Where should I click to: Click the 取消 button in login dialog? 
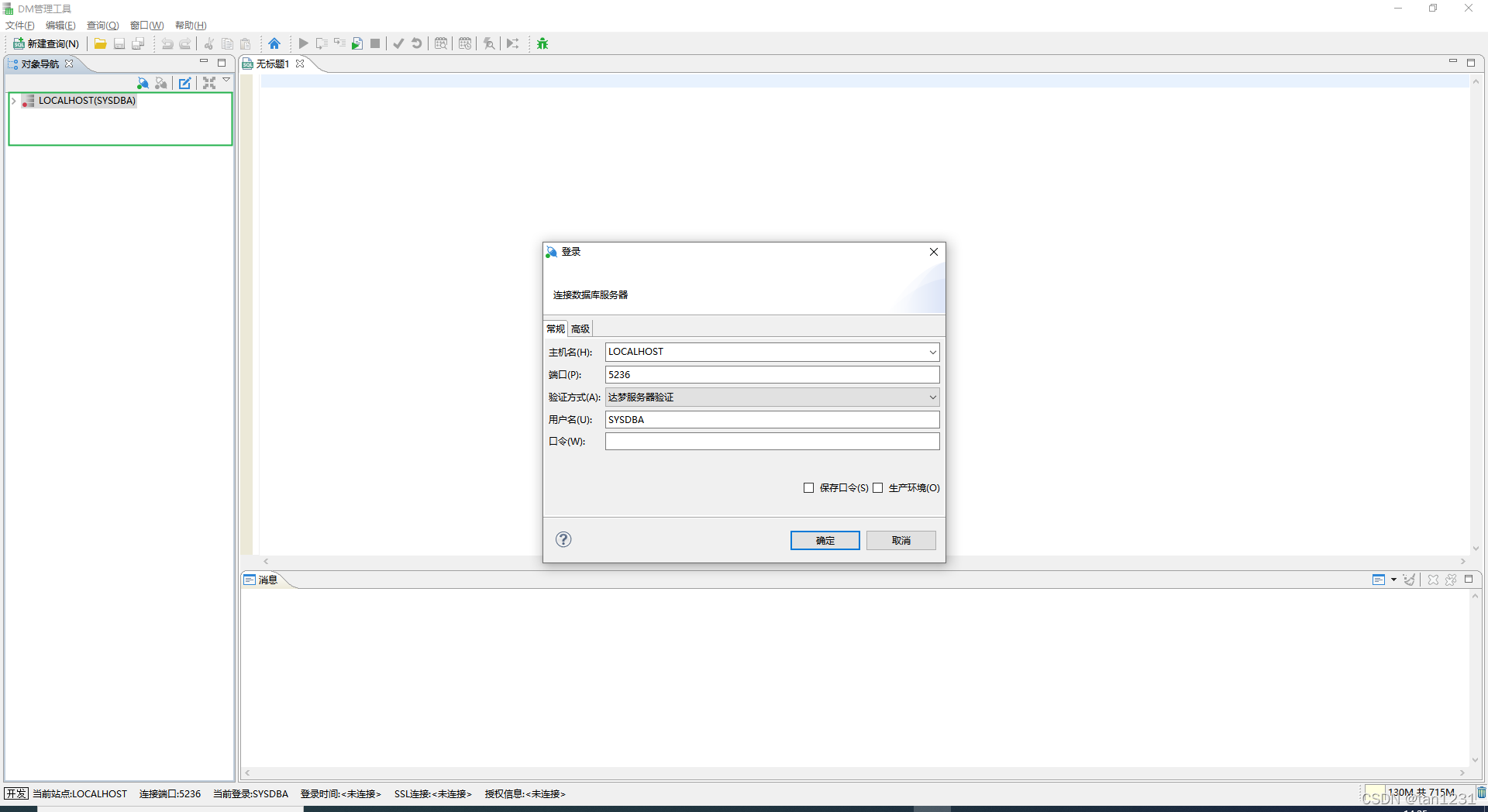[901, 540]
